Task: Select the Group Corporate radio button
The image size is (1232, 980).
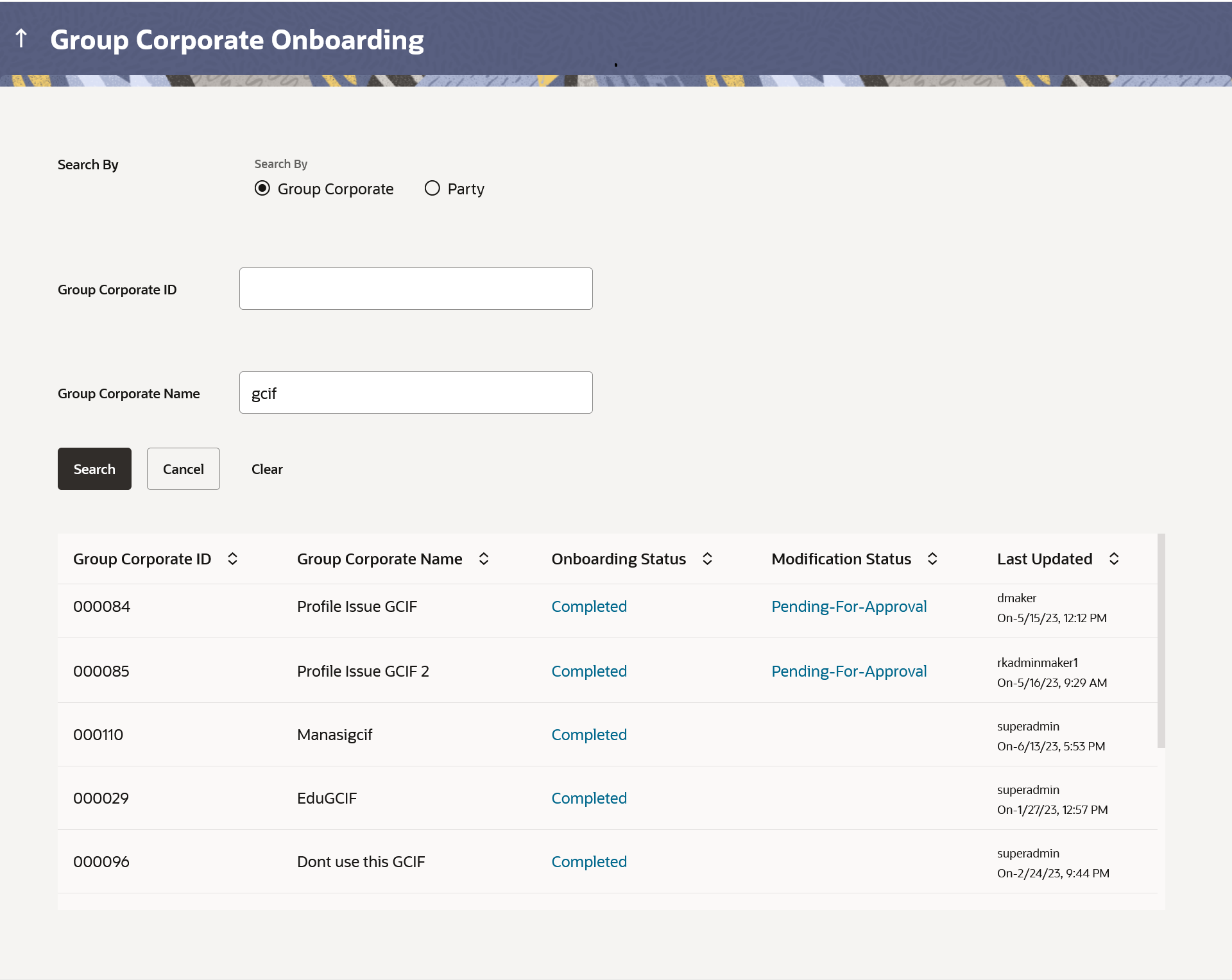Action: coord(262,189)
